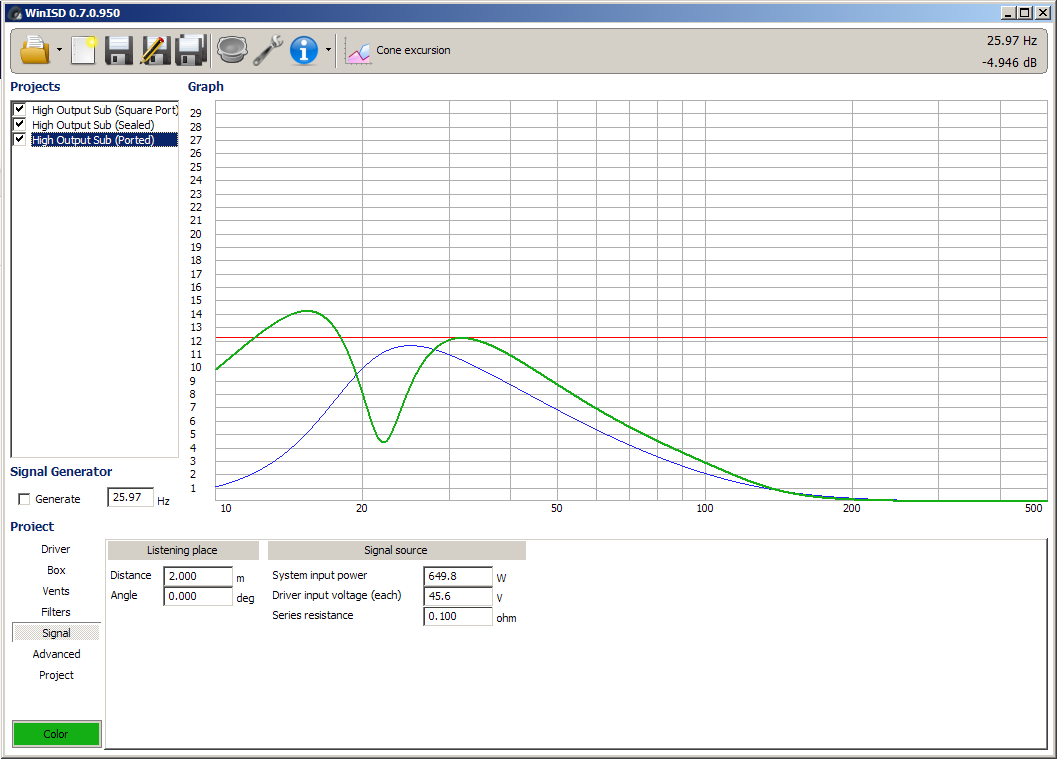Uncheck High Output Sub (Sealed) project
This screenshot has height=759, width=1057.
(x=20, y=124)
